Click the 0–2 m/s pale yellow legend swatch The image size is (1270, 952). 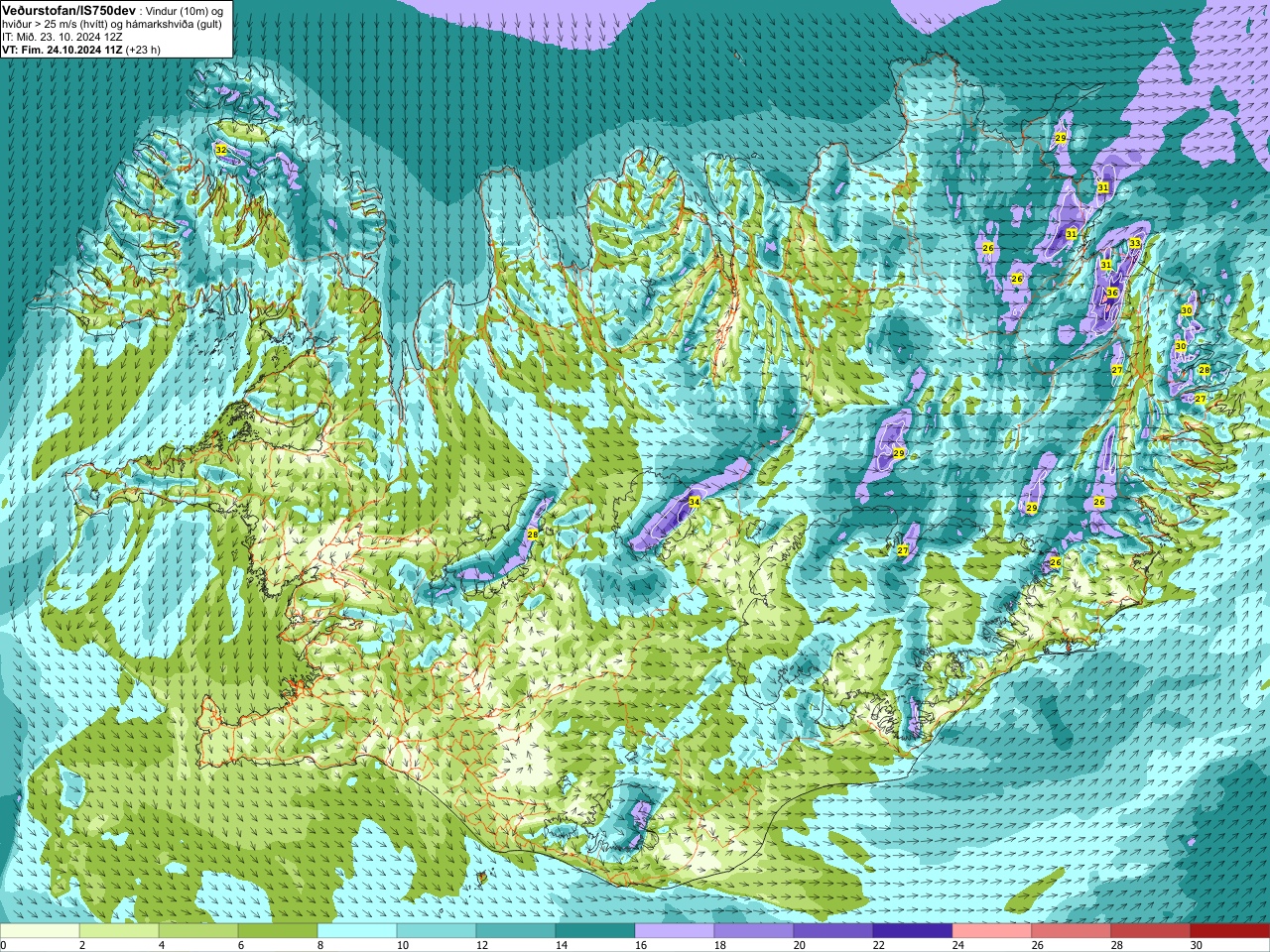click(40, 931)
